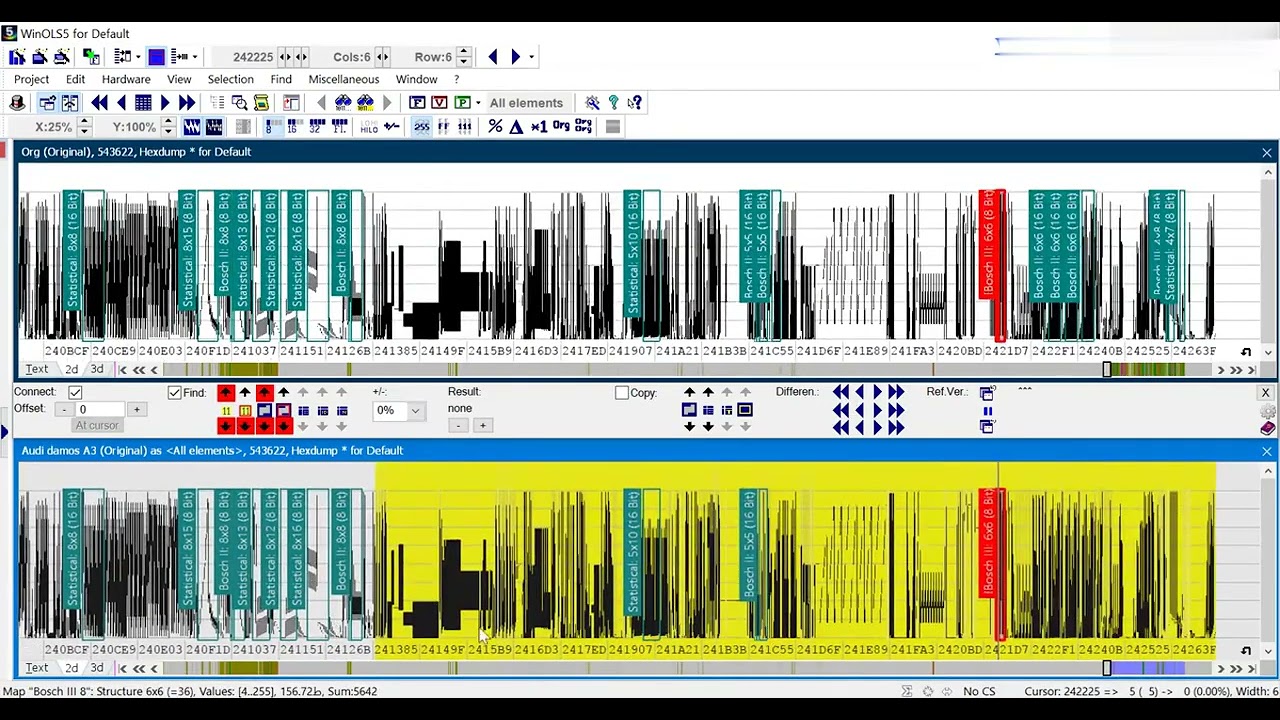Increase X zoom with spinner arrow
This screenshot has height=720, width=1280.
pyautogui.click(x=84, y=122)
